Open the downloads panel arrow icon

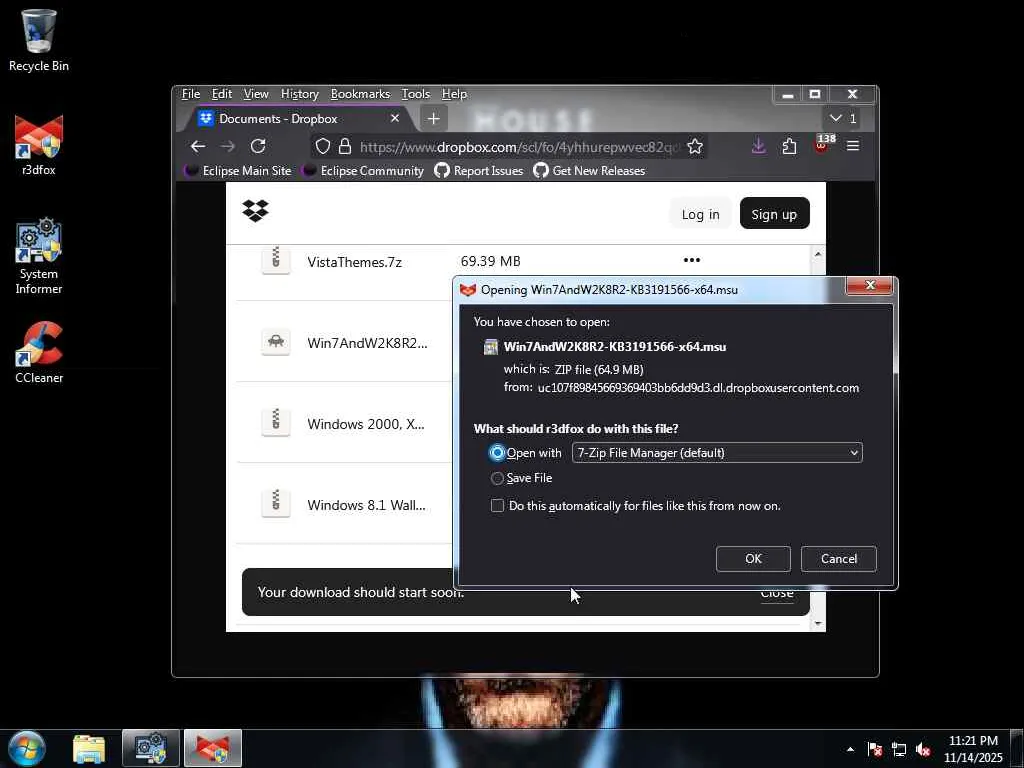(x=758, y=146)
